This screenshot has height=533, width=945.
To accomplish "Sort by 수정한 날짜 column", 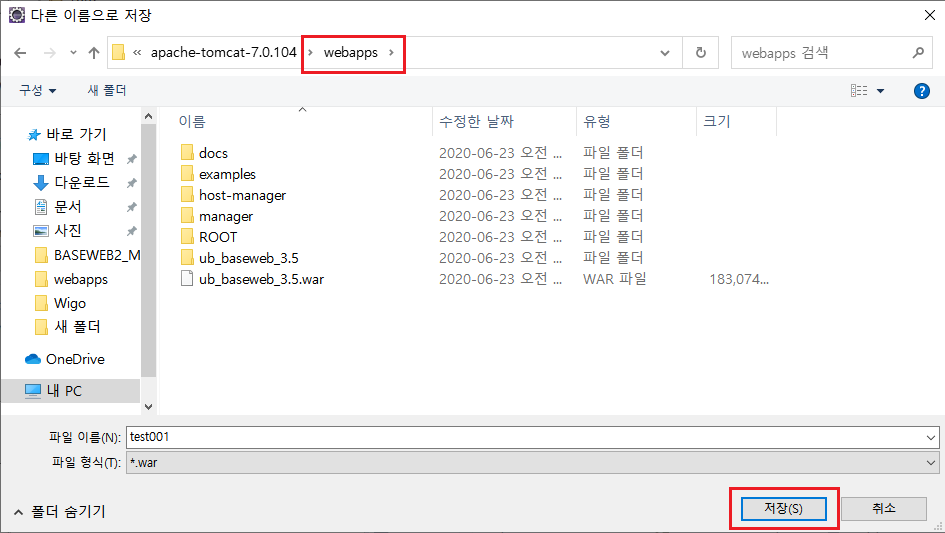I will click(x=476, y=122).
